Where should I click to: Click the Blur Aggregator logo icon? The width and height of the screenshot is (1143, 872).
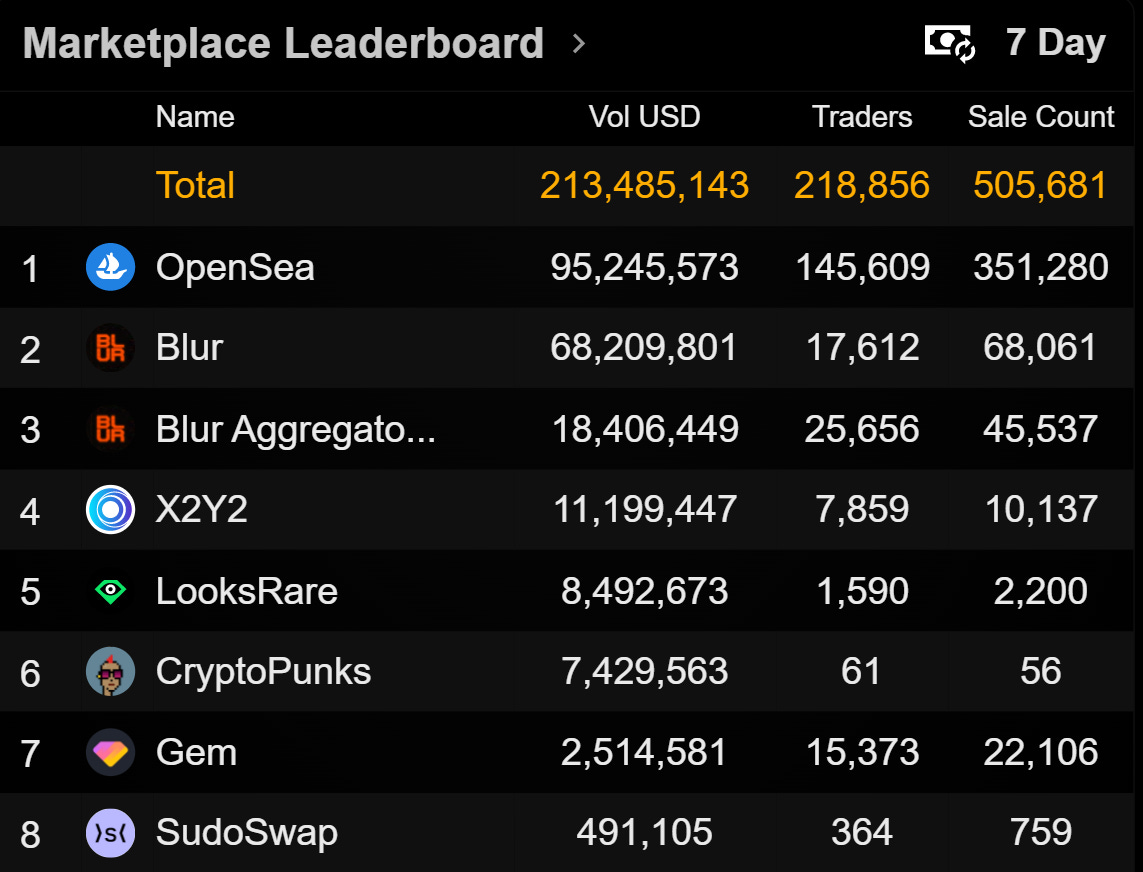pos(110,429)
